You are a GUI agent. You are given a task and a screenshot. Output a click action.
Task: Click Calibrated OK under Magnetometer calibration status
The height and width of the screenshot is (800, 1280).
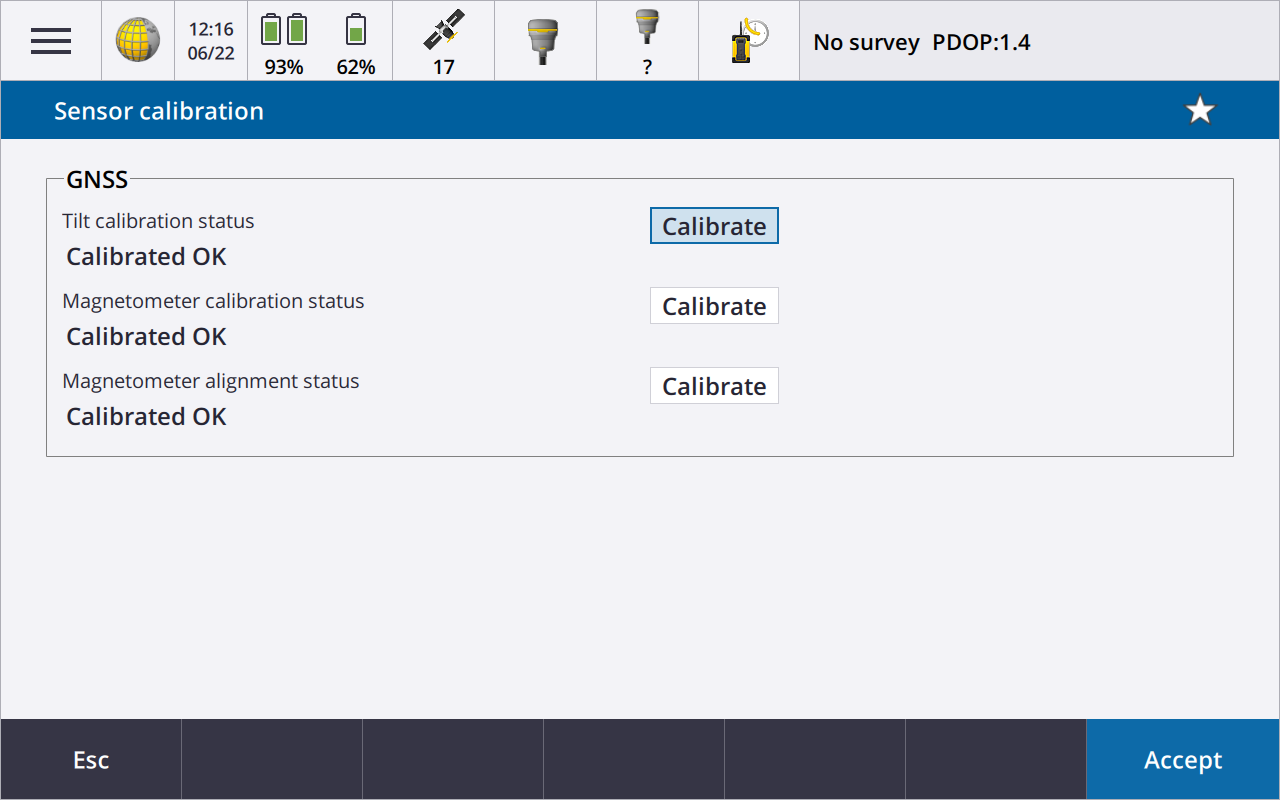(147, 337)
